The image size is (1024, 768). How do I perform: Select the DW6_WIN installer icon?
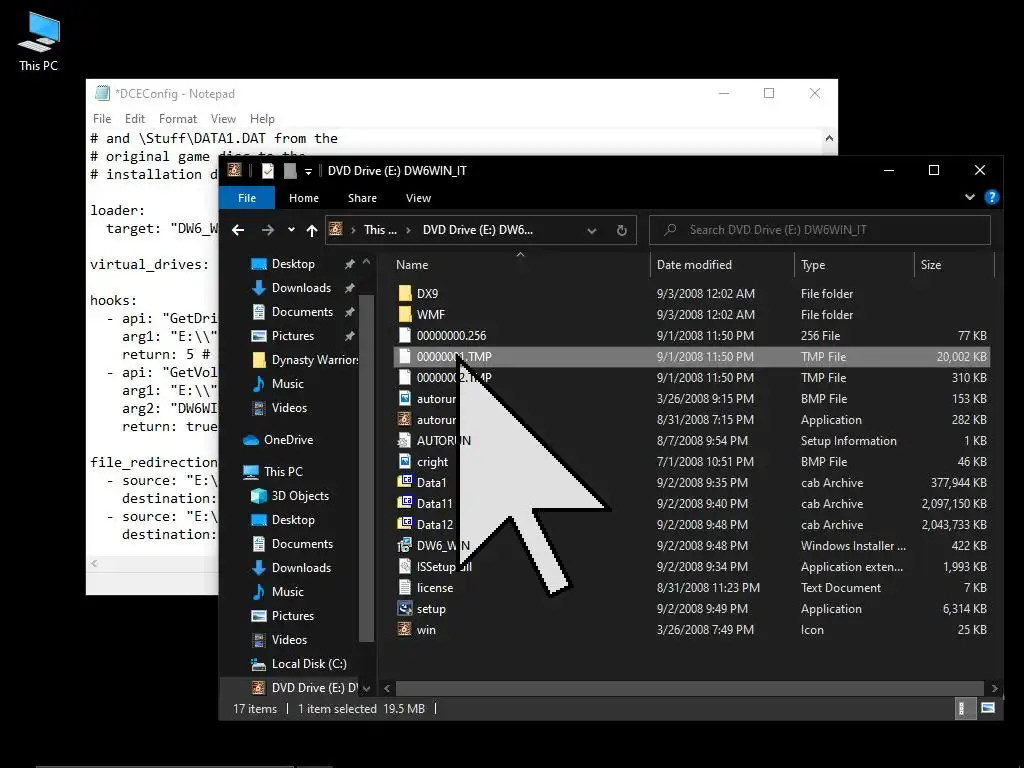pyautogui.click(x=405, y=545)
